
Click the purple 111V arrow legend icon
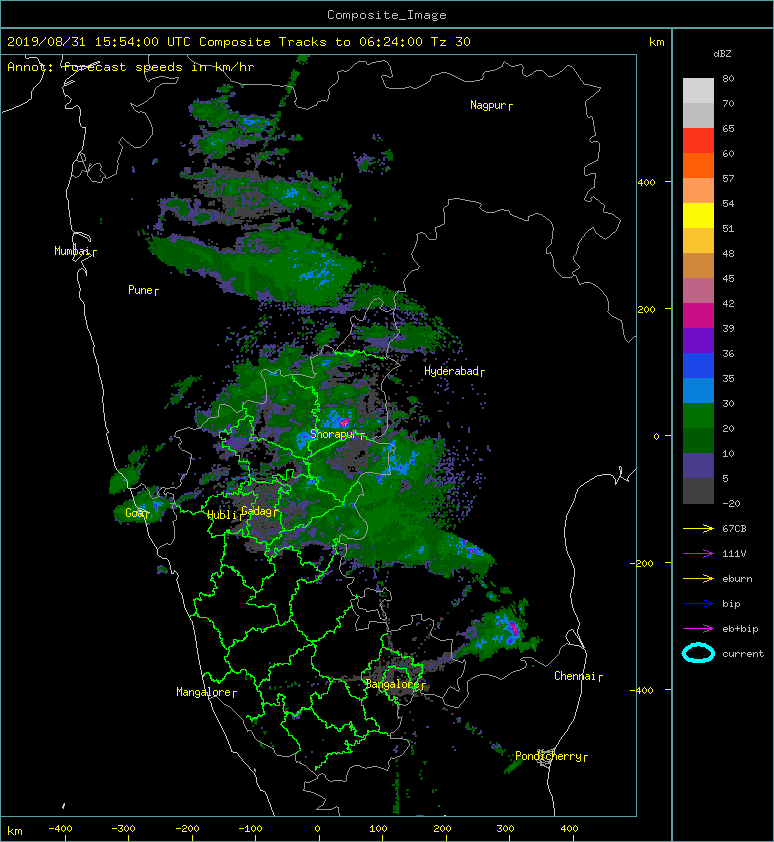(698, 554)
